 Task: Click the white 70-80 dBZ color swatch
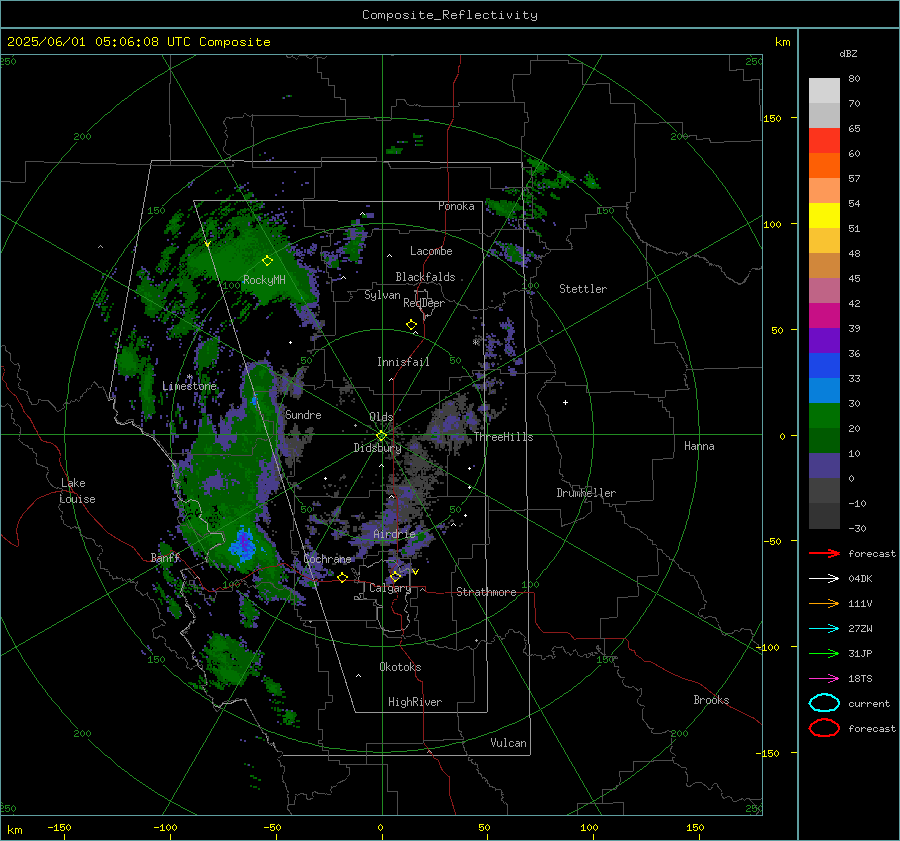point(824,91)
